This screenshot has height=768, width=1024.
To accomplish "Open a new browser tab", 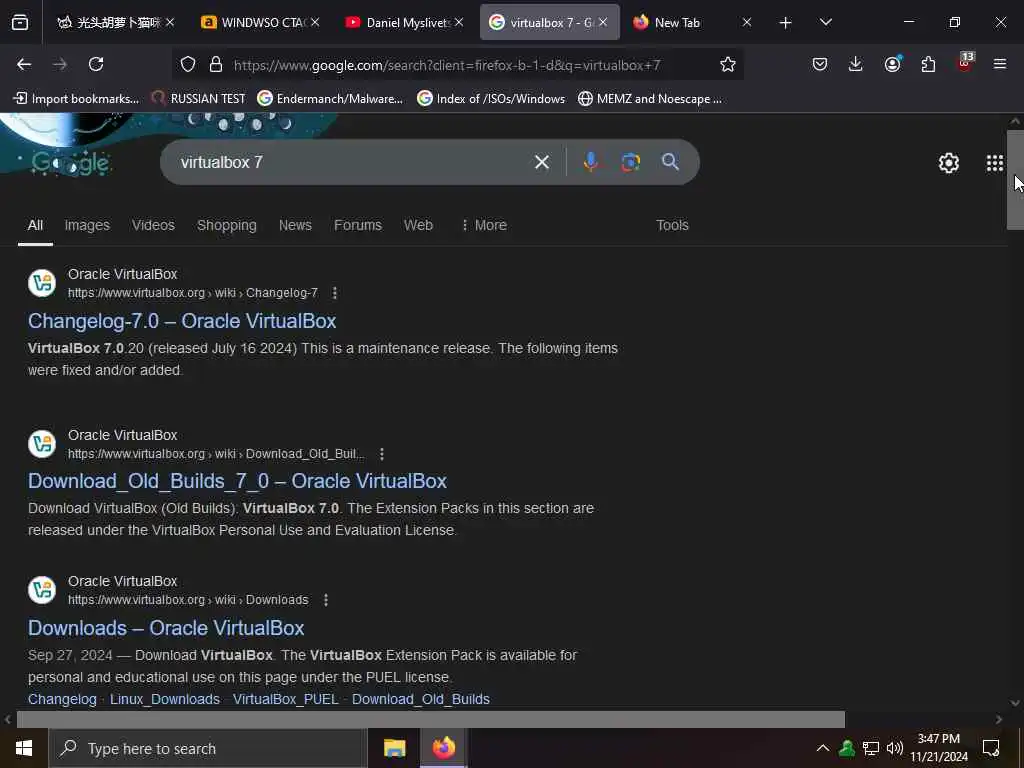I will (x=785, y=23).
